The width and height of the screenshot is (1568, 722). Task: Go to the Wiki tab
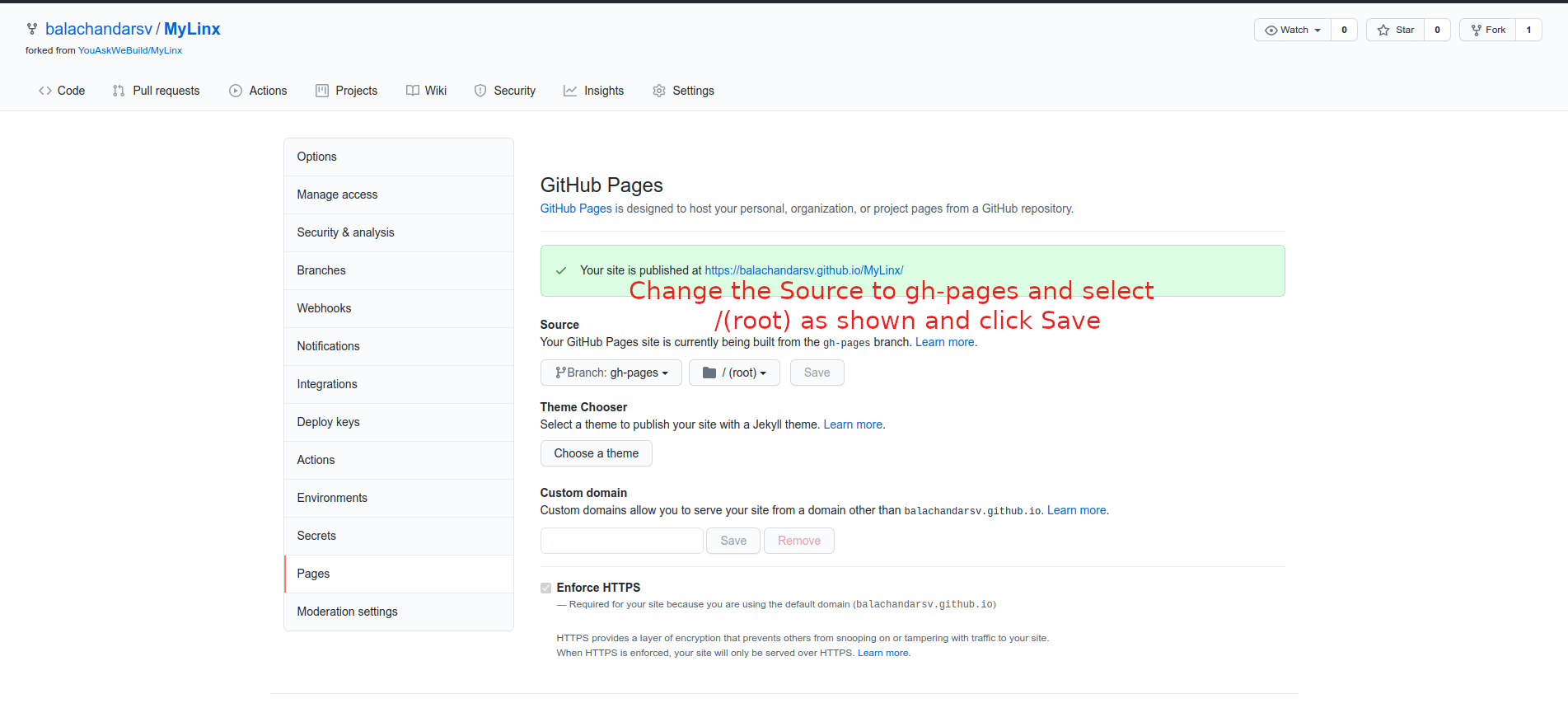426,91
